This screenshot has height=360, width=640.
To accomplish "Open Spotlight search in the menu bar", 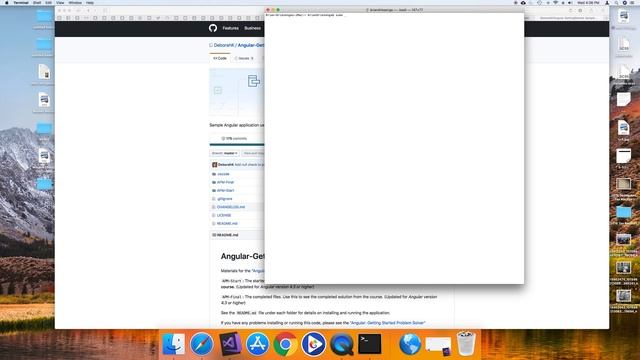I will coord(616,2).
